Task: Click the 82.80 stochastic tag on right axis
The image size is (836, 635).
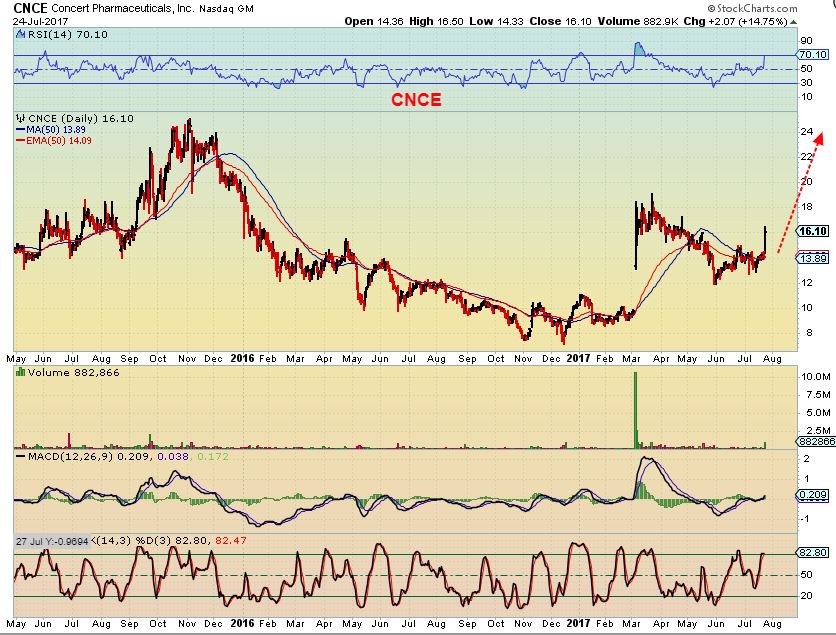Action: click(x=813, y=552)
